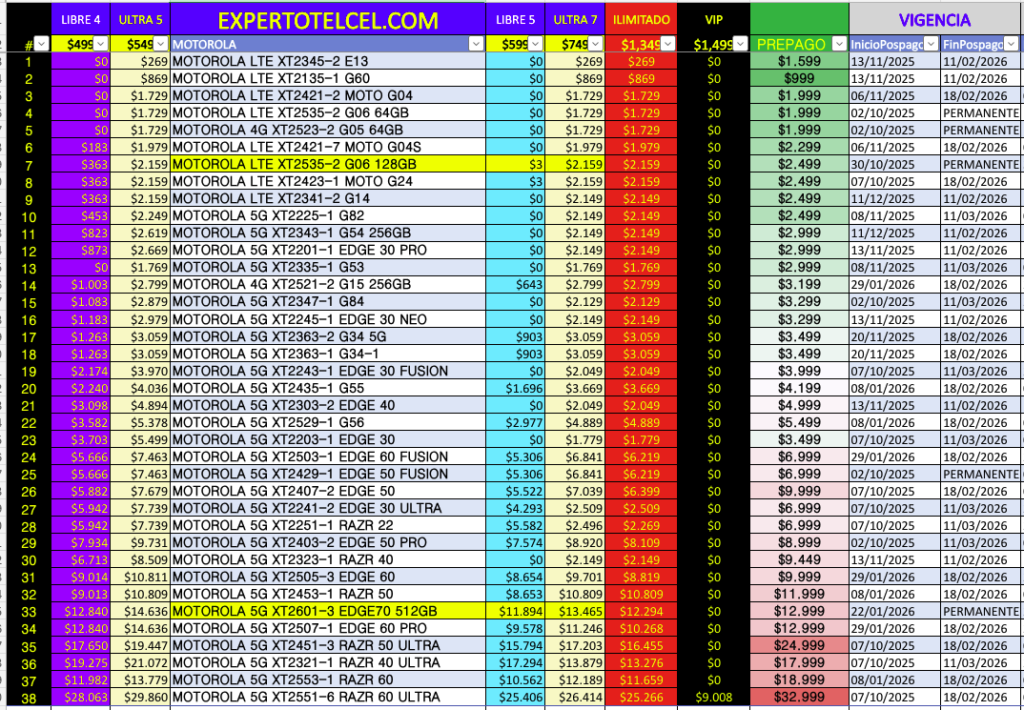The height and width of the screenshot is (710, 1024).
Task: Open the filter dropdown for $1,499 VIP column
Action: point(739,45)
